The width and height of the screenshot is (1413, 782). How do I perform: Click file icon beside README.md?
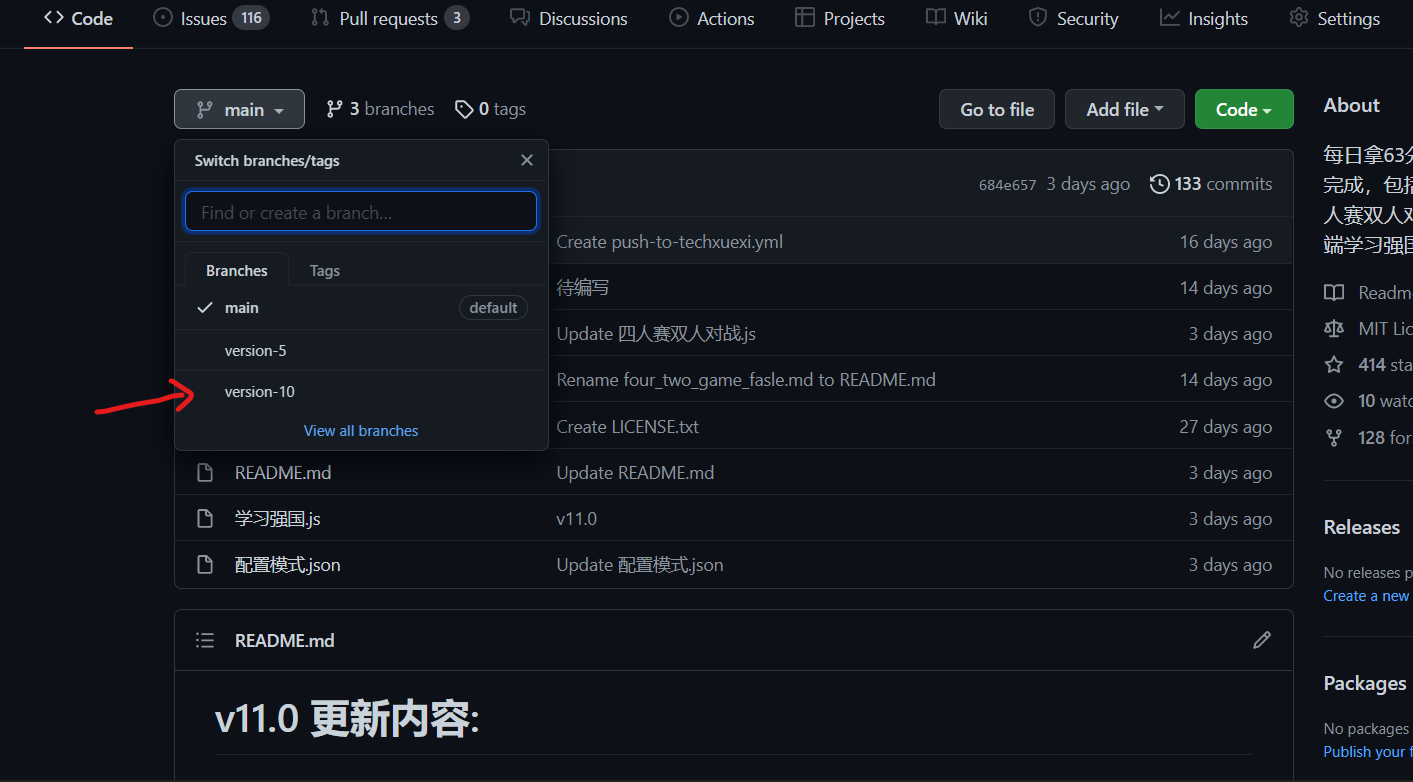205,473
